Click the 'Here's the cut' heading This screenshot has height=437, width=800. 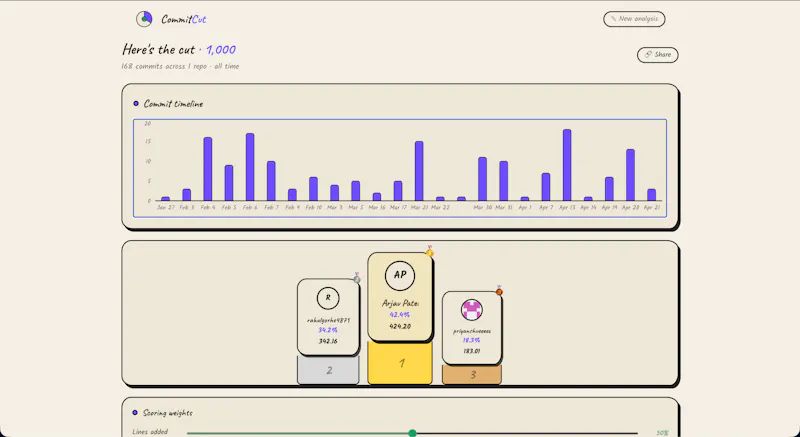tap(159, 49)
